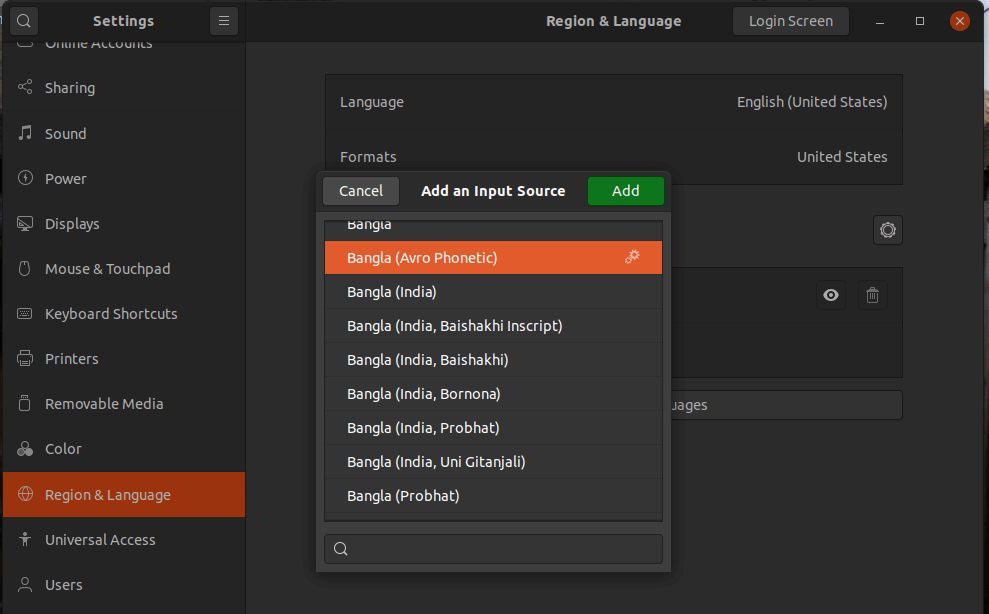The image size is (989, 614).
Task: Open the Language row English (United States)
Action: coord(613,102)
